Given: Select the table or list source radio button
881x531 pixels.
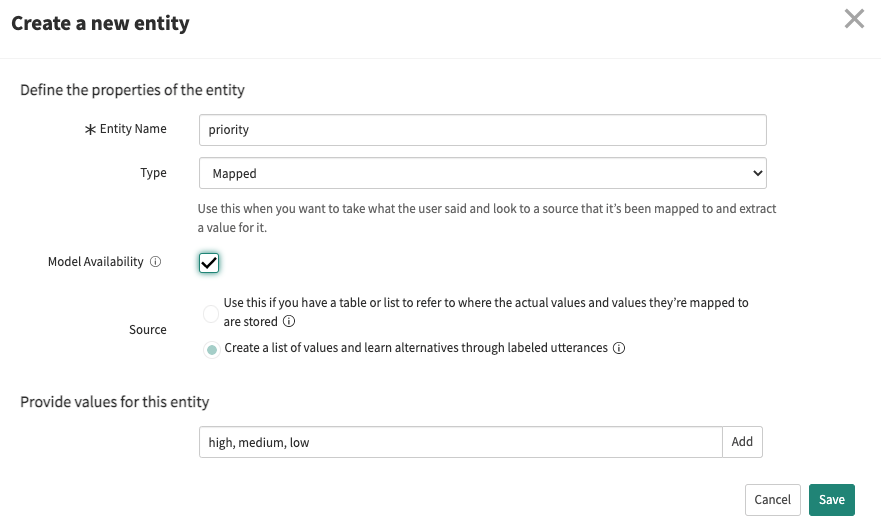Looking at the screenshot, I should [x=211, y=314].
